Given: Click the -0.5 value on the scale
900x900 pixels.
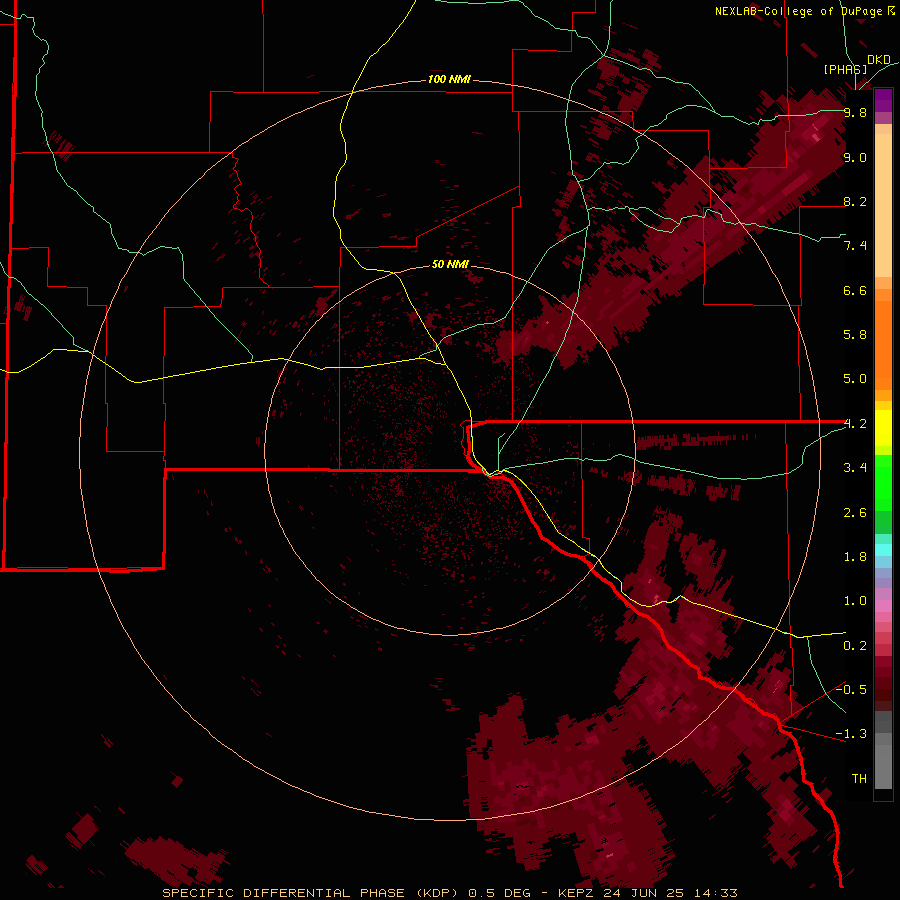Looking at the screenshot, I should [851, 690].
